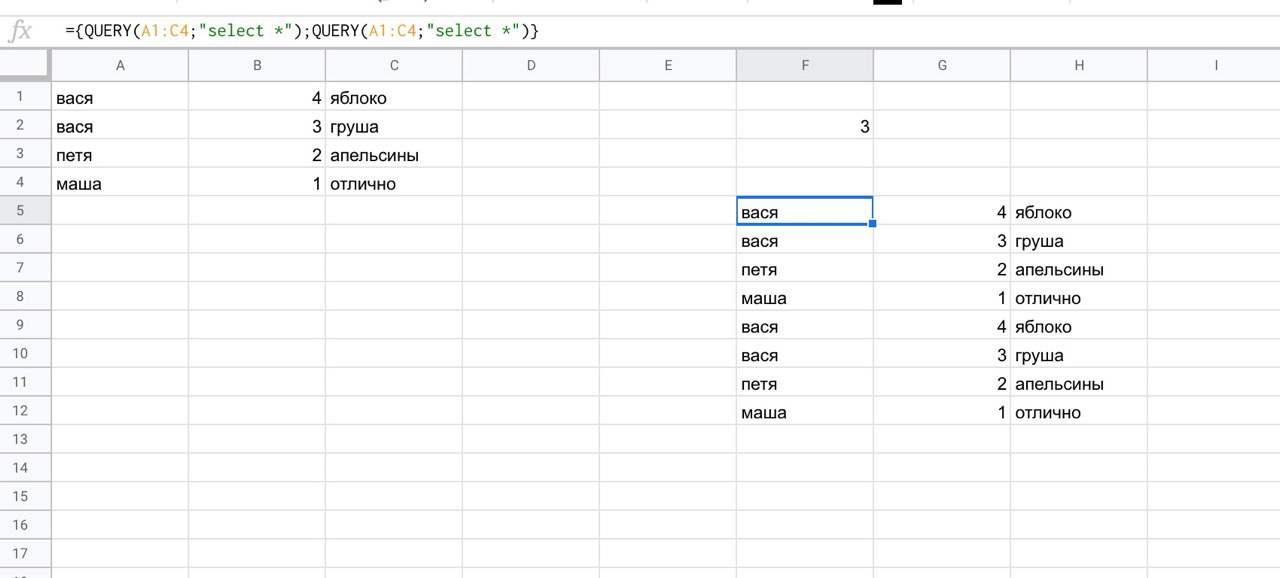Click cell A4 containing маша
The image size is (1280, 578).
point(120,184)
